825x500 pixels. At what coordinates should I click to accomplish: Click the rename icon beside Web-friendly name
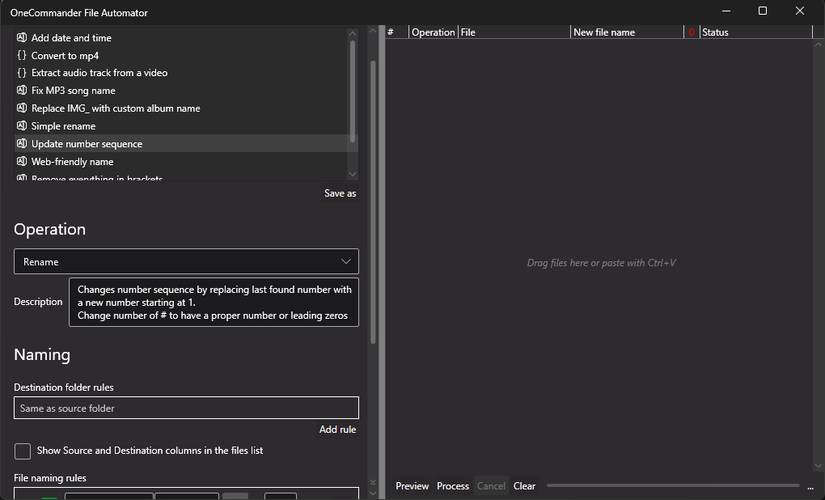click(x=22, y=161)
